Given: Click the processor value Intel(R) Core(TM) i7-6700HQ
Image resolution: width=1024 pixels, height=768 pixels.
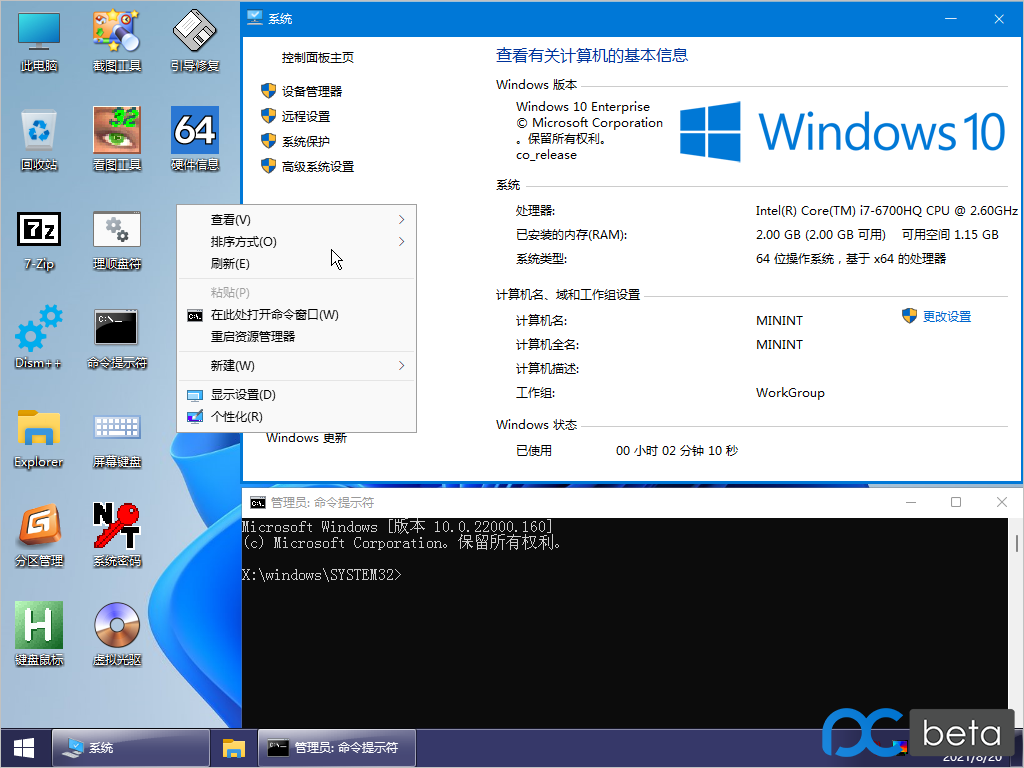Looking at the screenshot, I should point(886,211).
